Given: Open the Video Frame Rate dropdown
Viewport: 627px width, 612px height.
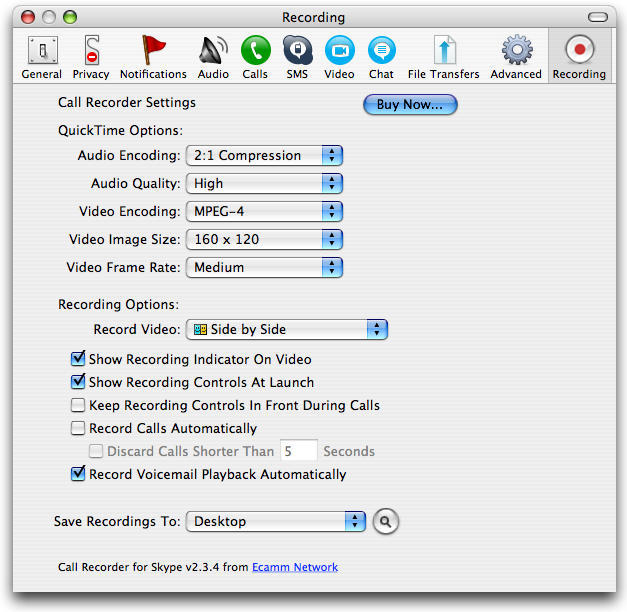Looking at the screenshot, I should tap(264, 268).
